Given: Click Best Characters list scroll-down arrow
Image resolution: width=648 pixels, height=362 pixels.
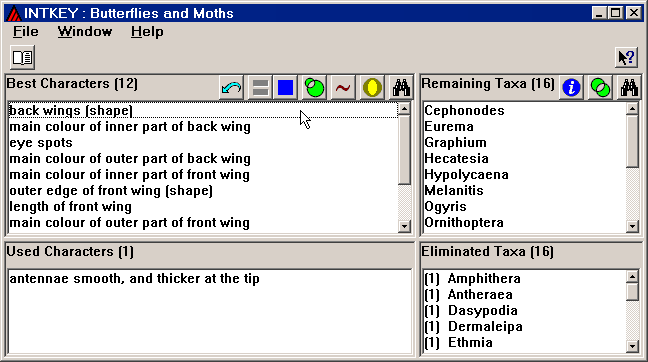Looking at the screenshot, I should (404, 226).
